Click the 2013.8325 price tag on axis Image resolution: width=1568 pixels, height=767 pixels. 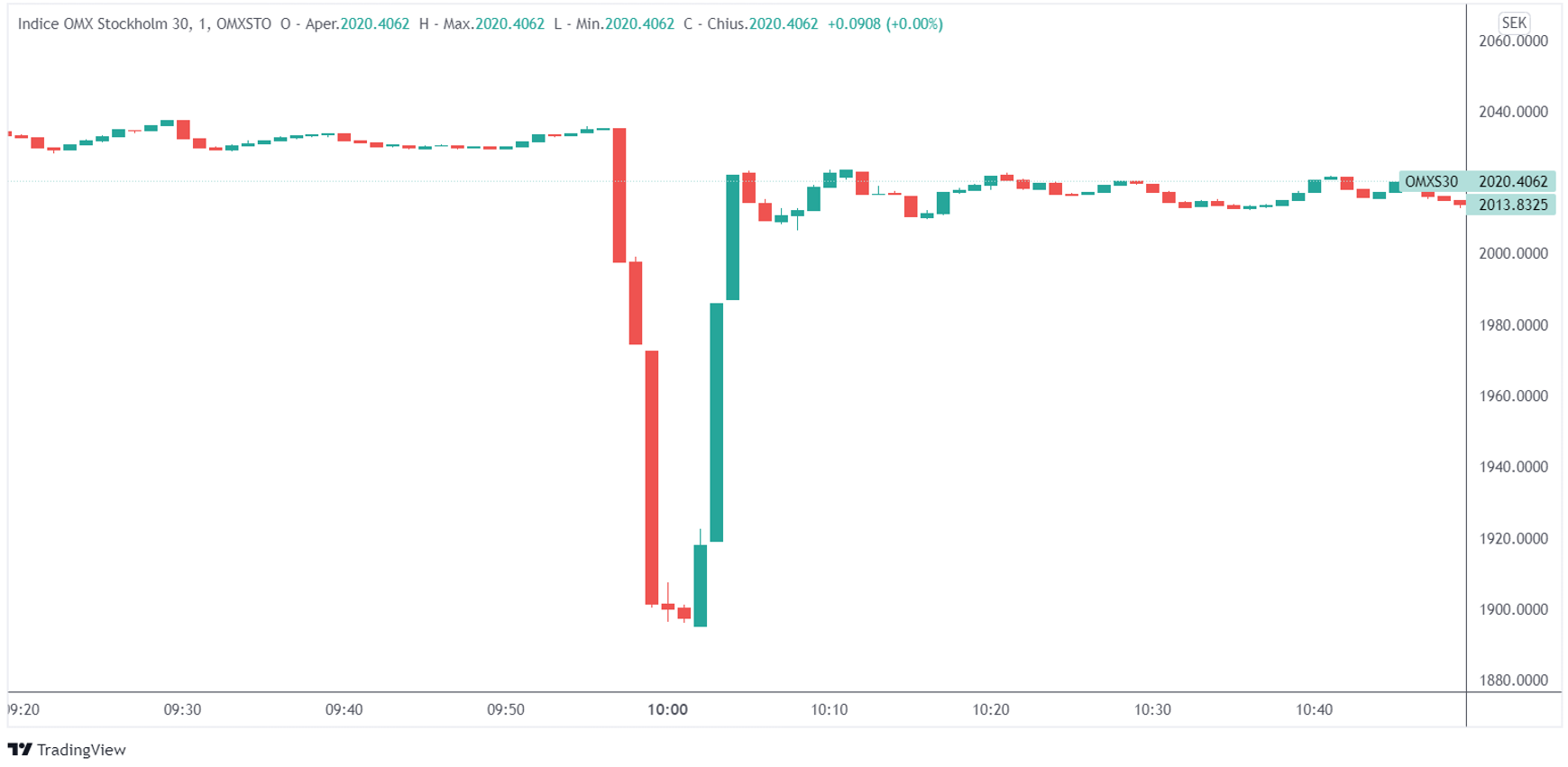1513,205
